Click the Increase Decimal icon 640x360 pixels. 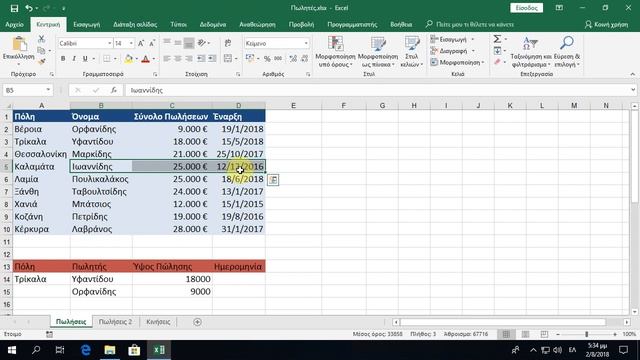point(293,59)
